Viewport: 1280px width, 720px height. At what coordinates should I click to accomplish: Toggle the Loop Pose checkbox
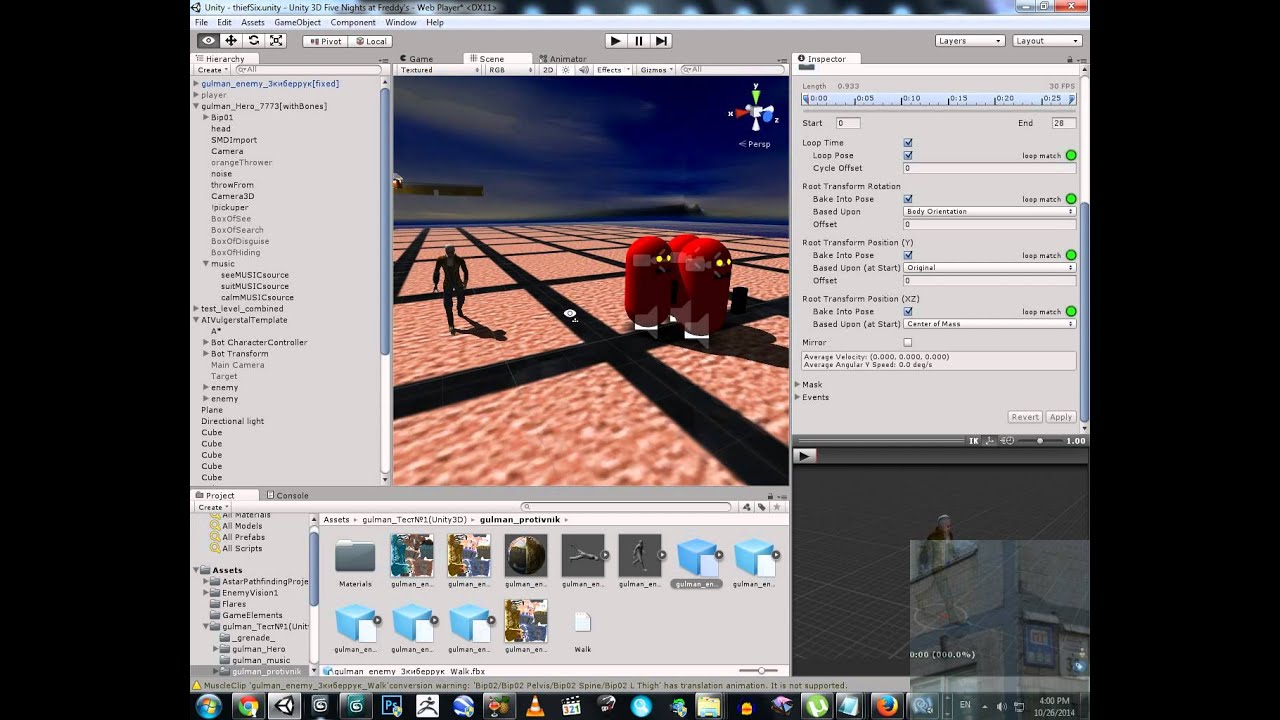[x=908, y=155]
